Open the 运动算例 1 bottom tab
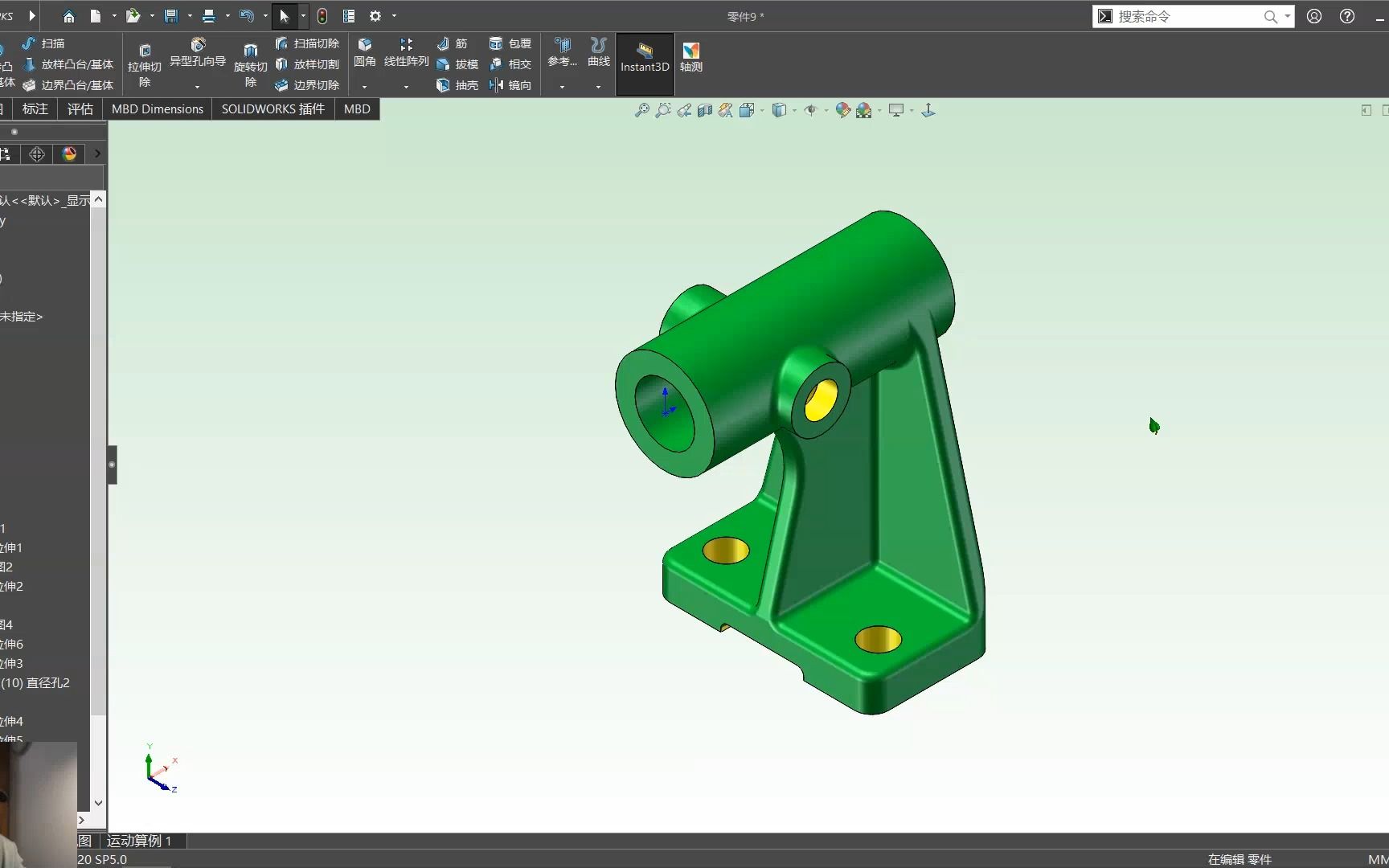The width and height of the screenshot is (1389, 868). (x=139, y=841)
